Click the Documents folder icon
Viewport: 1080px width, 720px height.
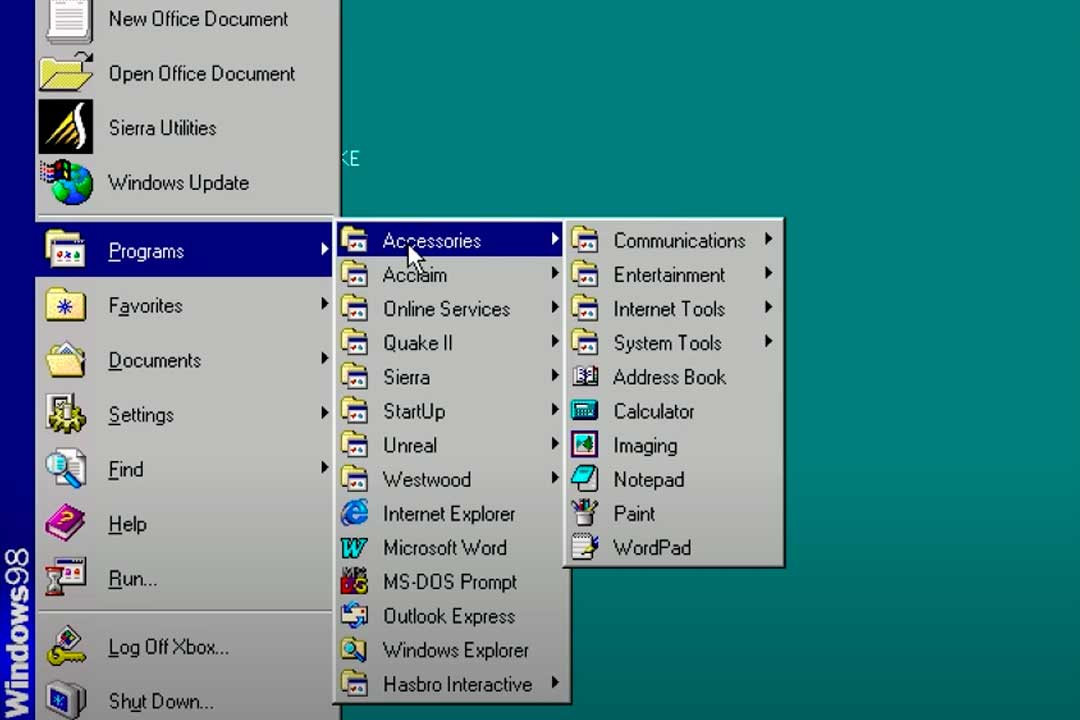coord(65,359)
